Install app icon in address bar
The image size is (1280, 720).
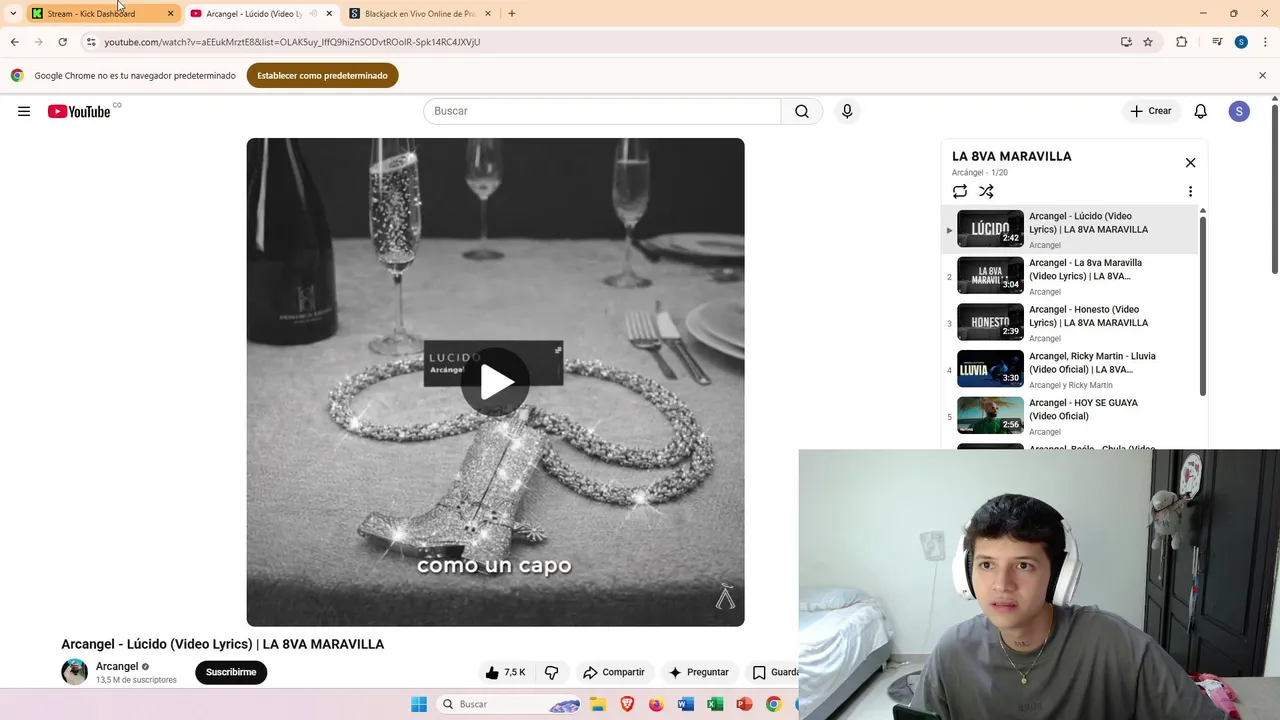(1126, 42)
